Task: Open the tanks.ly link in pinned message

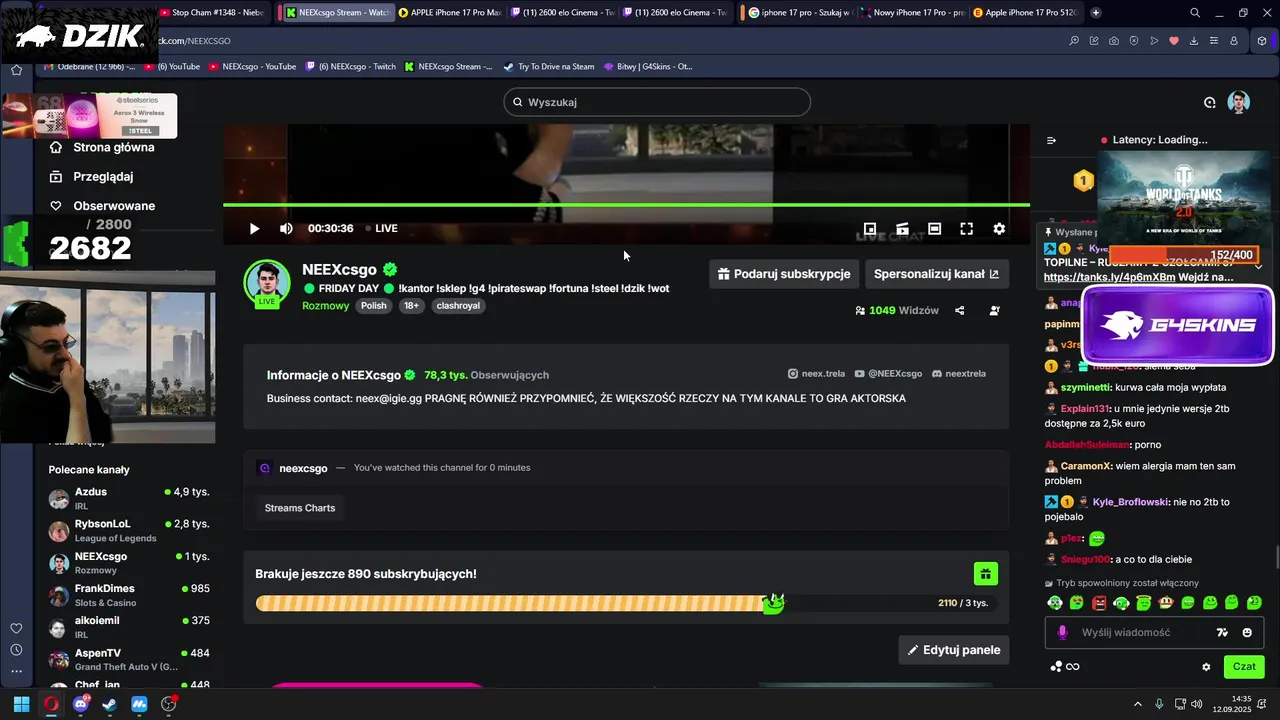Action: 1109,277
